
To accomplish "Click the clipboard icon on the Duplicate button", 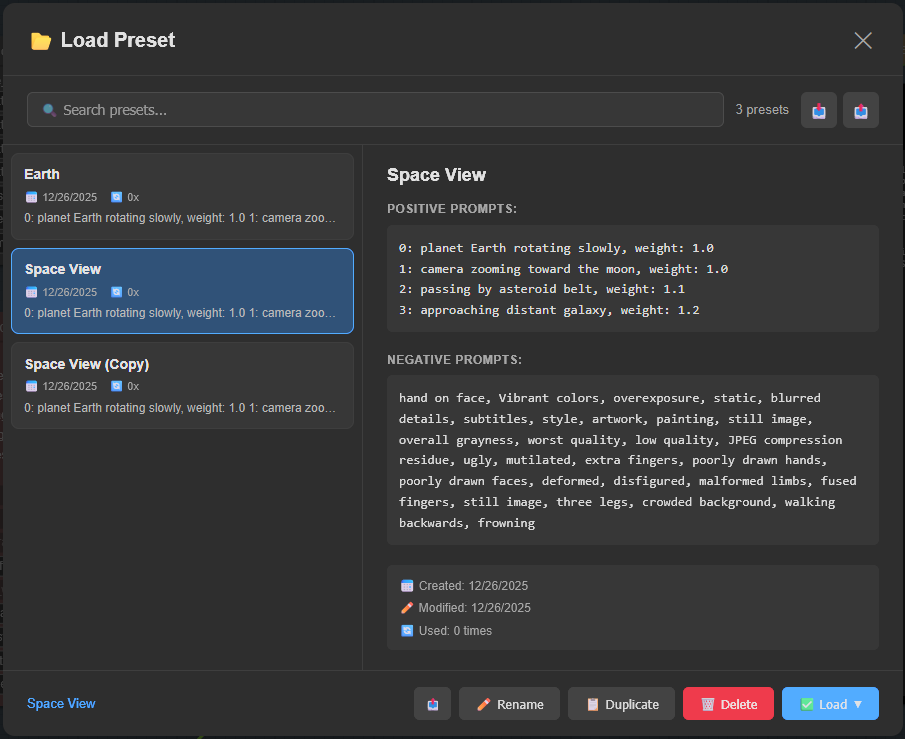I will (593, 704).
